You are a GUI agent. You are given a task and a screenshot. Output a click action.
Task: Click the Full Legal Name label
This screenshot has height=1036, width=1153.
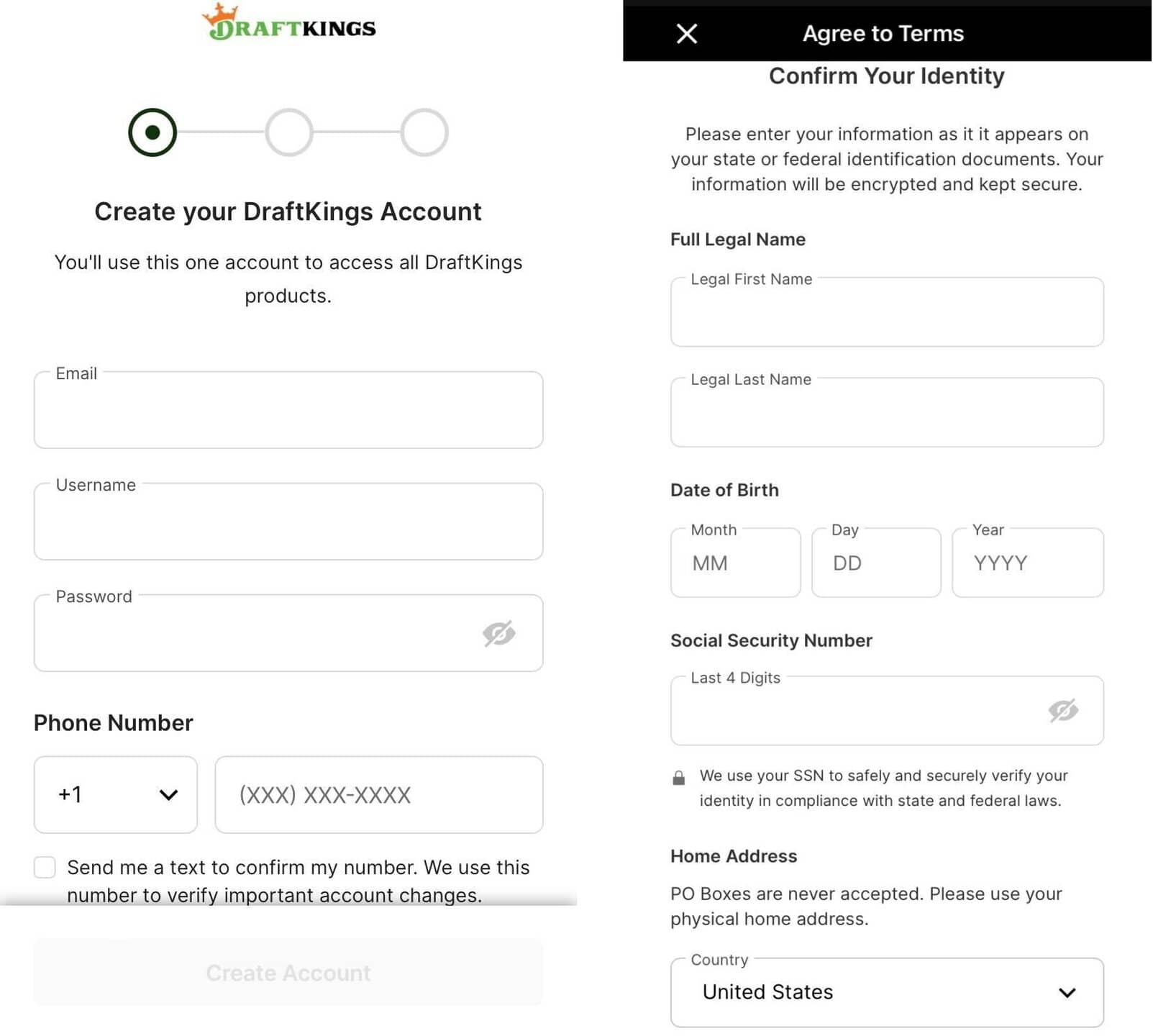738,240
